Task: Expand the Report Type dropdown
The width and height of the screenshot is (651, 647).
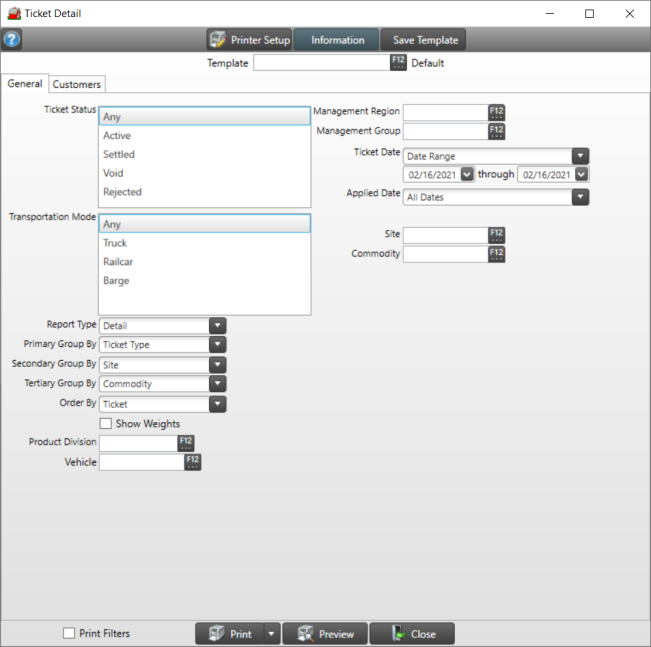Action: pyautogui.click(x=217, y=325)
